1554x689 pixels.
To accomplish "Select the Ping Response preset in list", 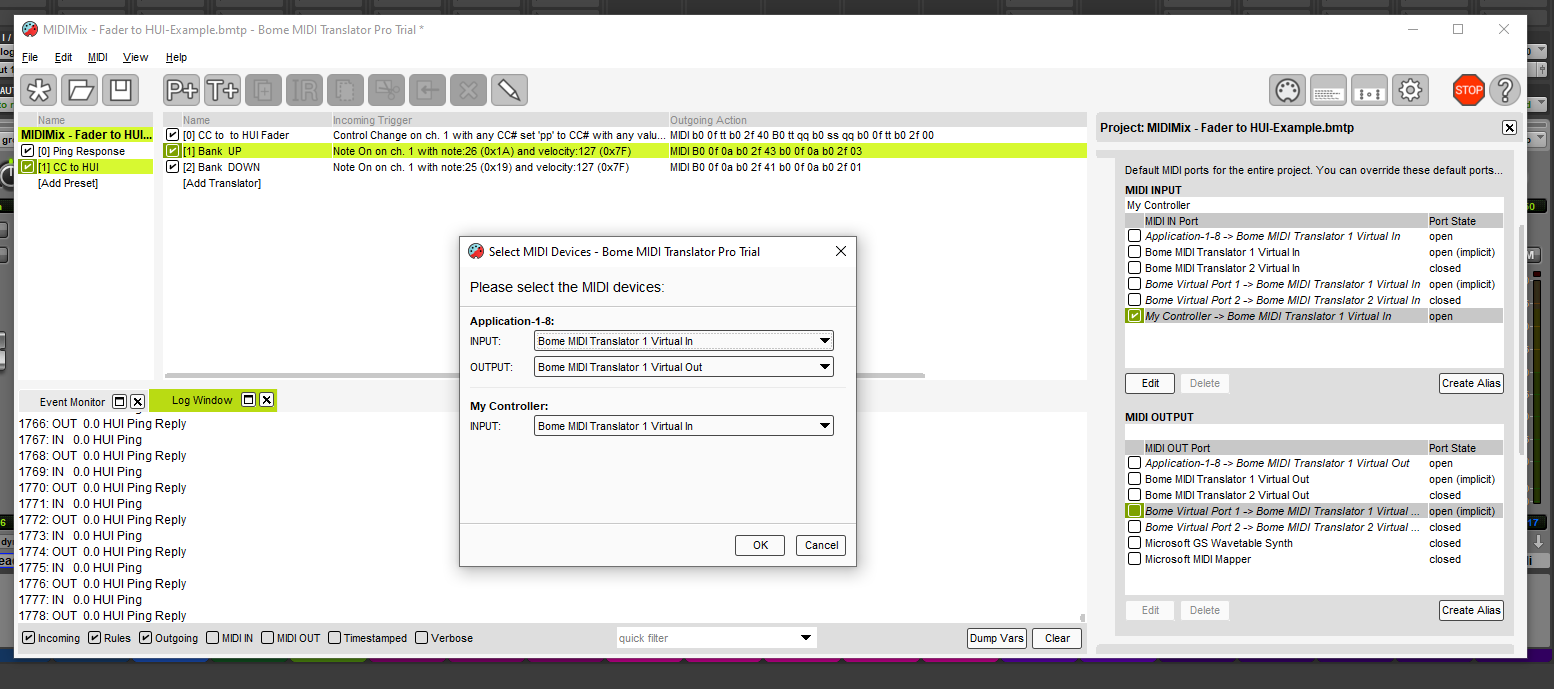I will (x=82, y=151).
